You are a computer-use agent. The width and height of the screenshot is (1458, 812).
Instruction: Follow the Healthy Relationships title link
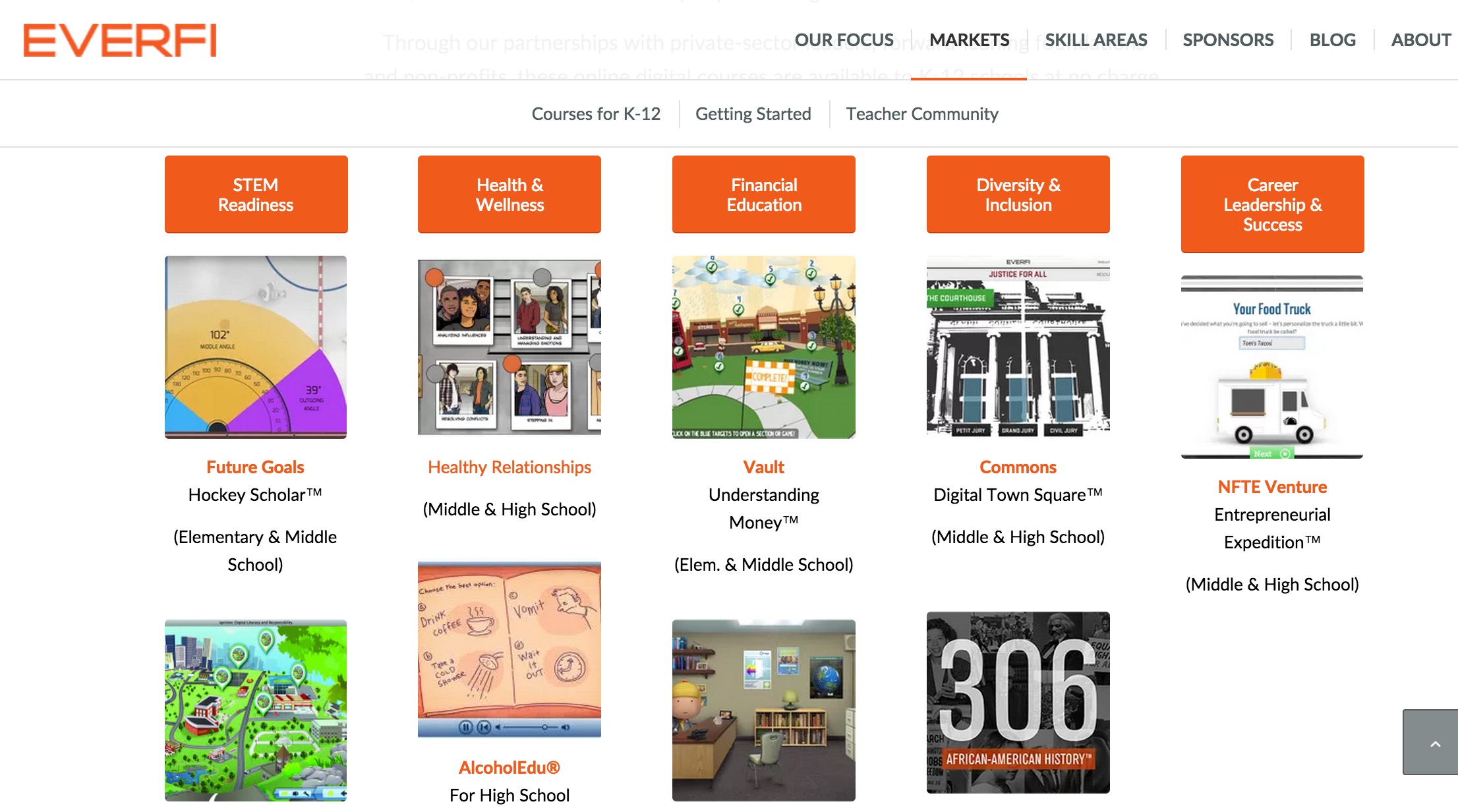click(x=510, y=467)
